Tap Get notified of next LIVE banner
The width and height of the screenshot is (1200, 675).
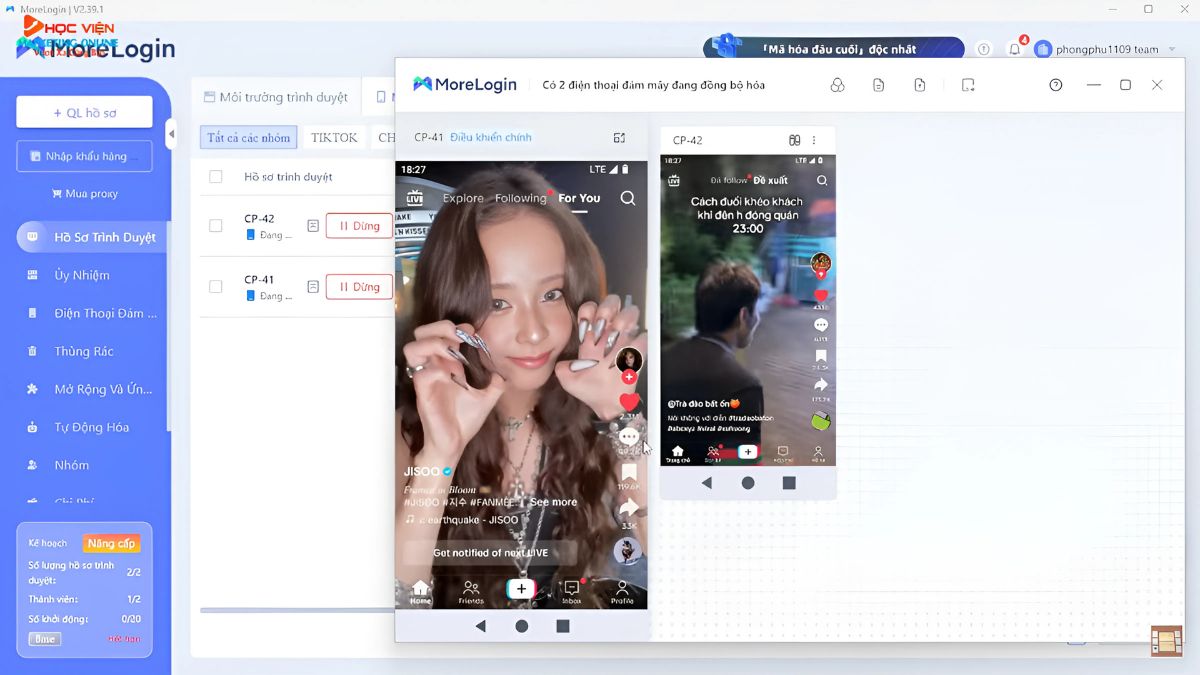click(490, 553)
